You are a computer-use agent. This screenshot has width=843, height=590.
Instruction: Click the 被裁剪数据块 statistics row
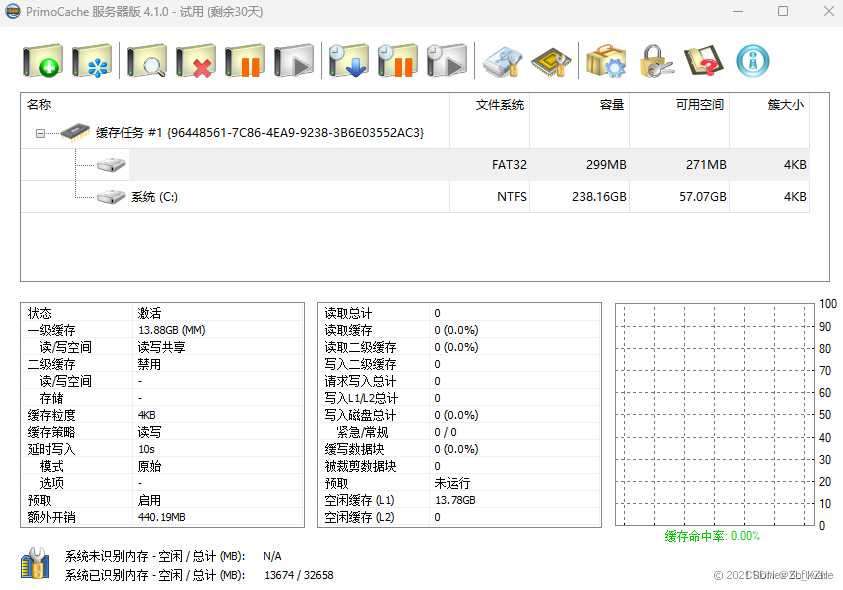[459, 466]
